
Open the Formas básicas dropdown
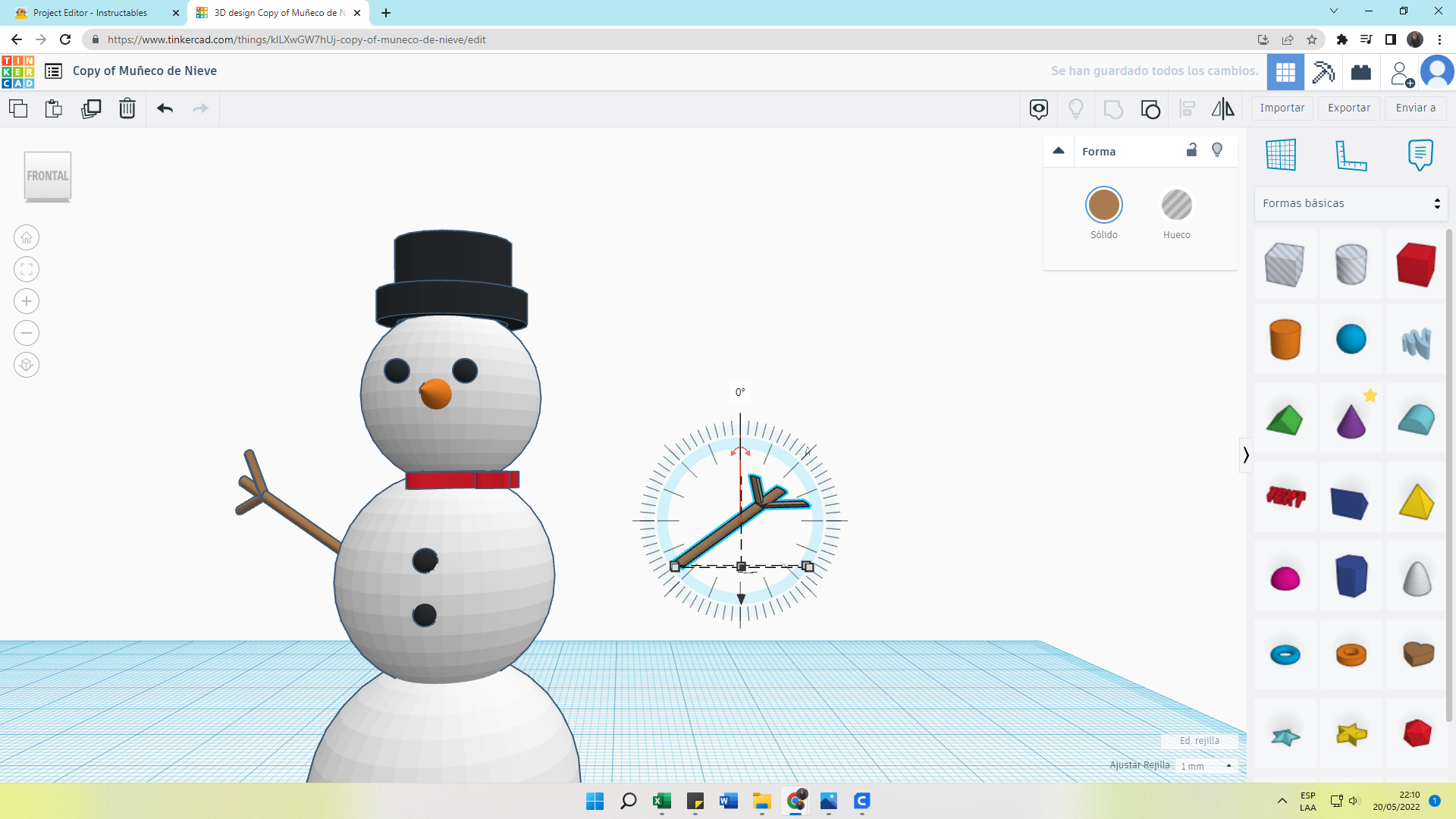coord(1351,203)
